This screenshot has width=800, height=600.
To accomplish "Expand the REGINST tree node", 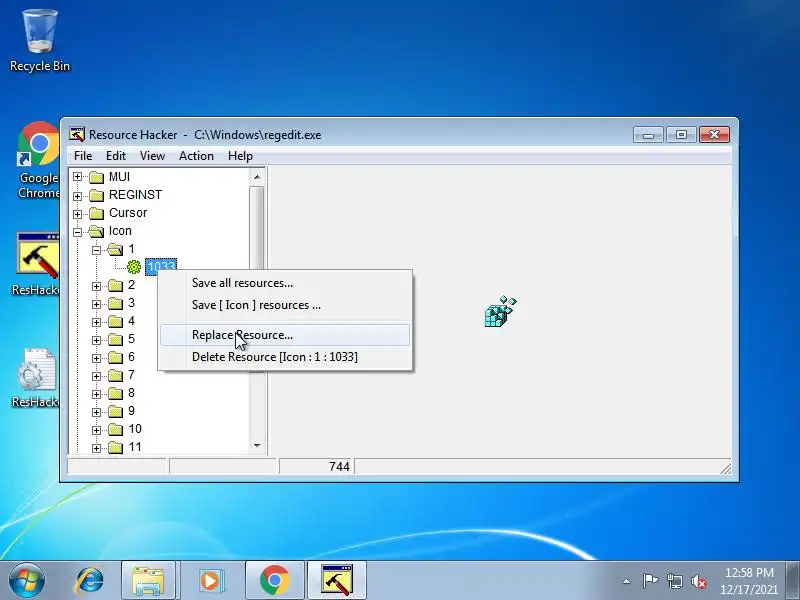I will [x=77, y=196].
